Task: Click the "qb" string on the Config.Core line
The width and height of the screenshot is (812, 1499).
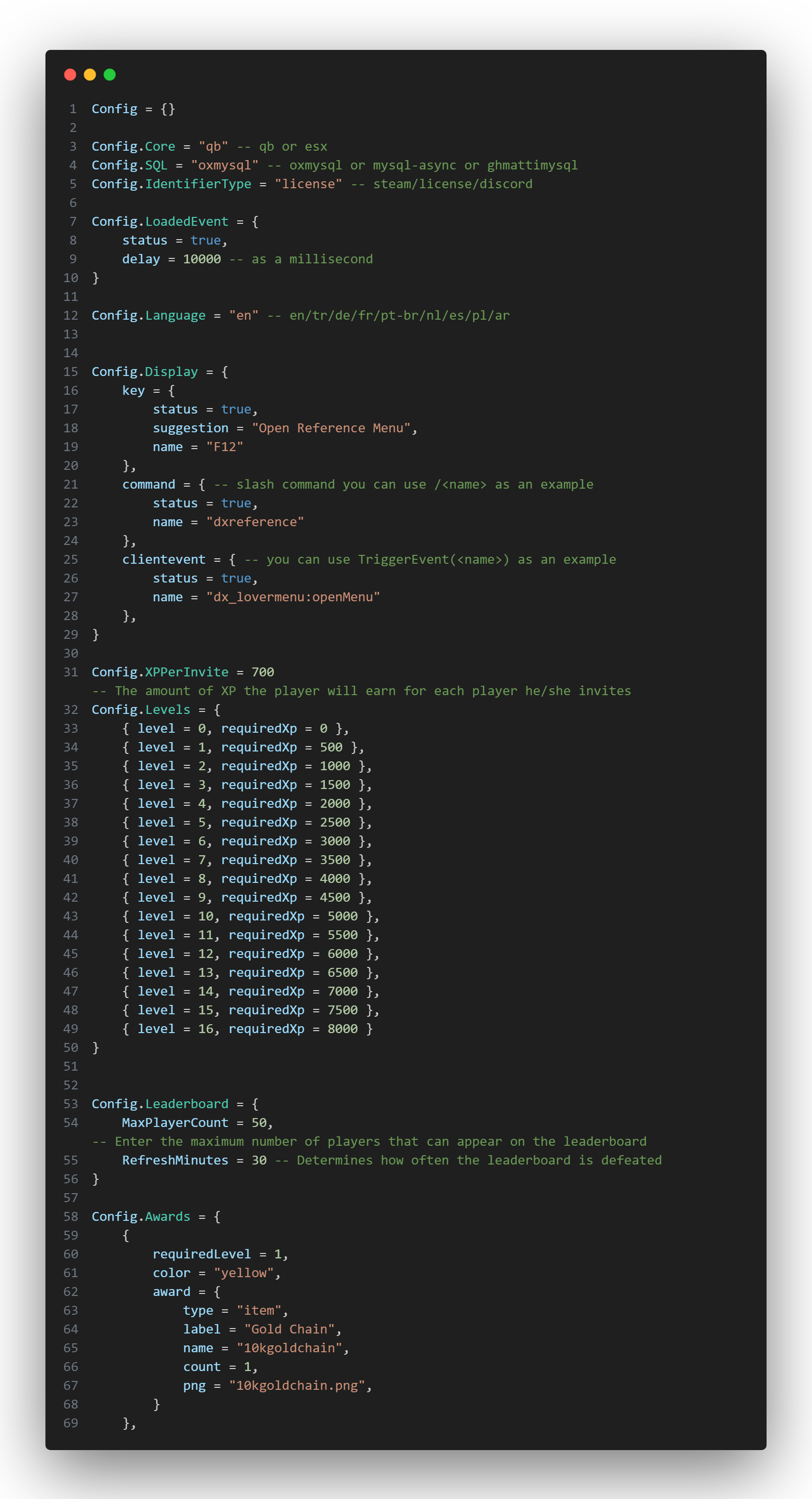Action: coord(213,147)
